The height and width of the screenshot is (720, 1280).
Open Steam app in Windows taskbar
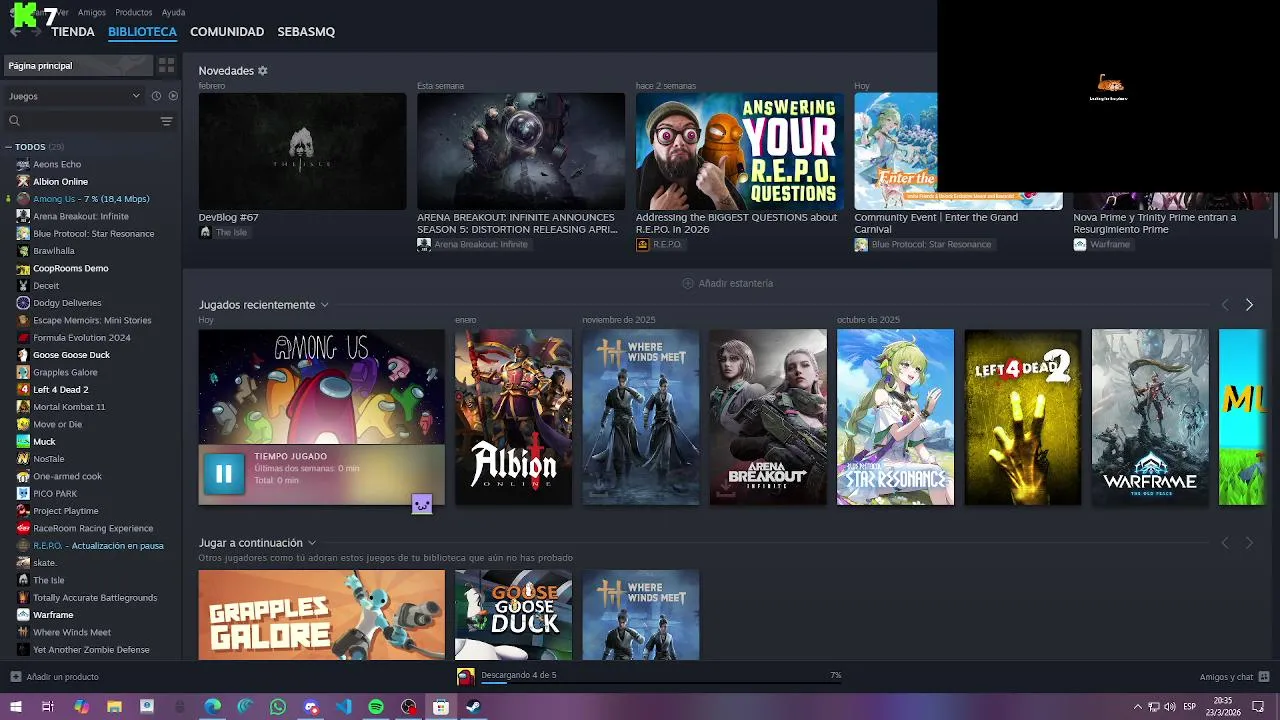tap(473, 707)
